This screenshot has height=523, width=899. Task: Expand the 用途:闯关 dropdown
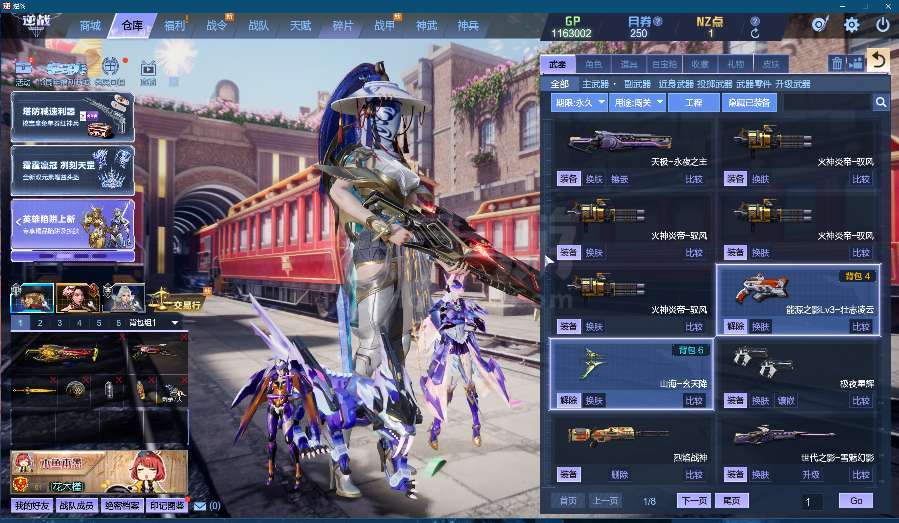(x=637, y=103)
